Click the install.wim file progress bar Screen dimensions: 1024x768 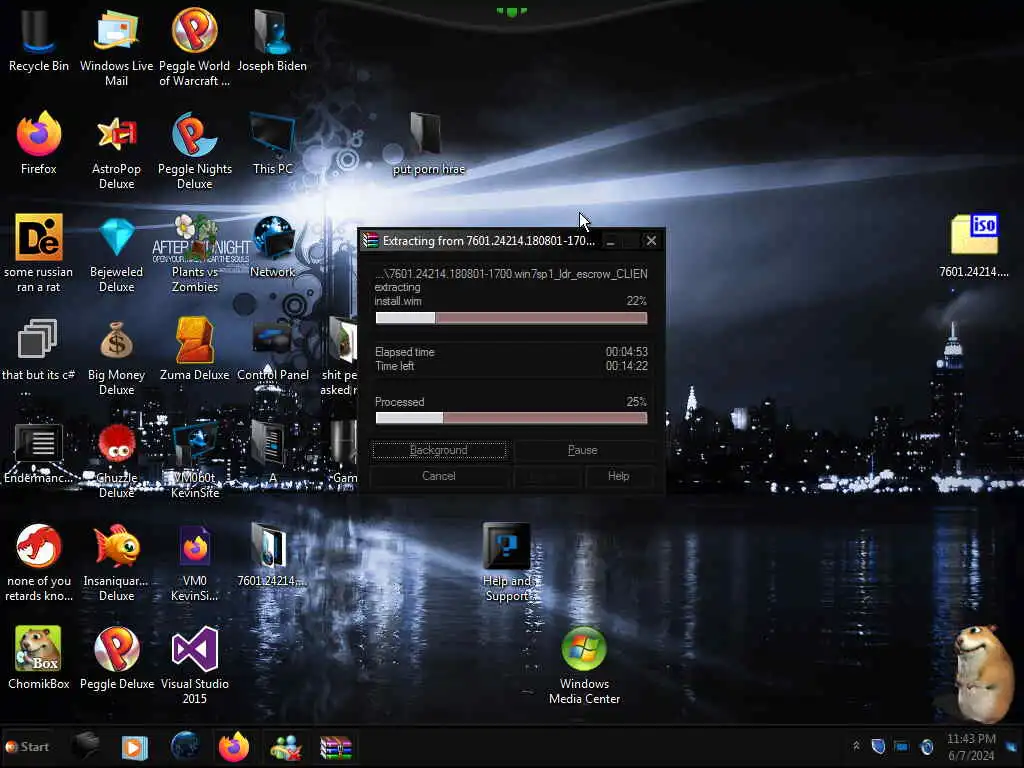click(511, 318)
